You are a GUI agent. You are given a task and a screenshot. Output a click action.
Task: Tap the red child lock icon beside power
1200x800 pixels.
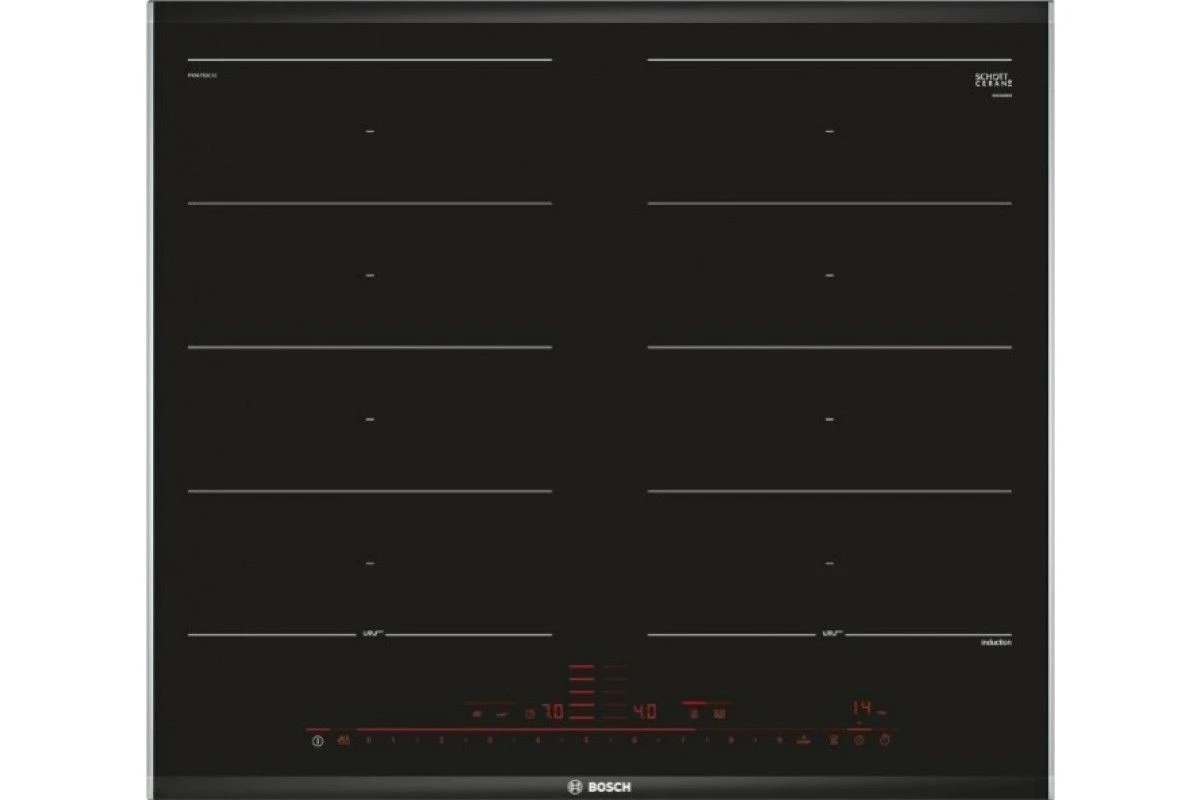(344, 741)
